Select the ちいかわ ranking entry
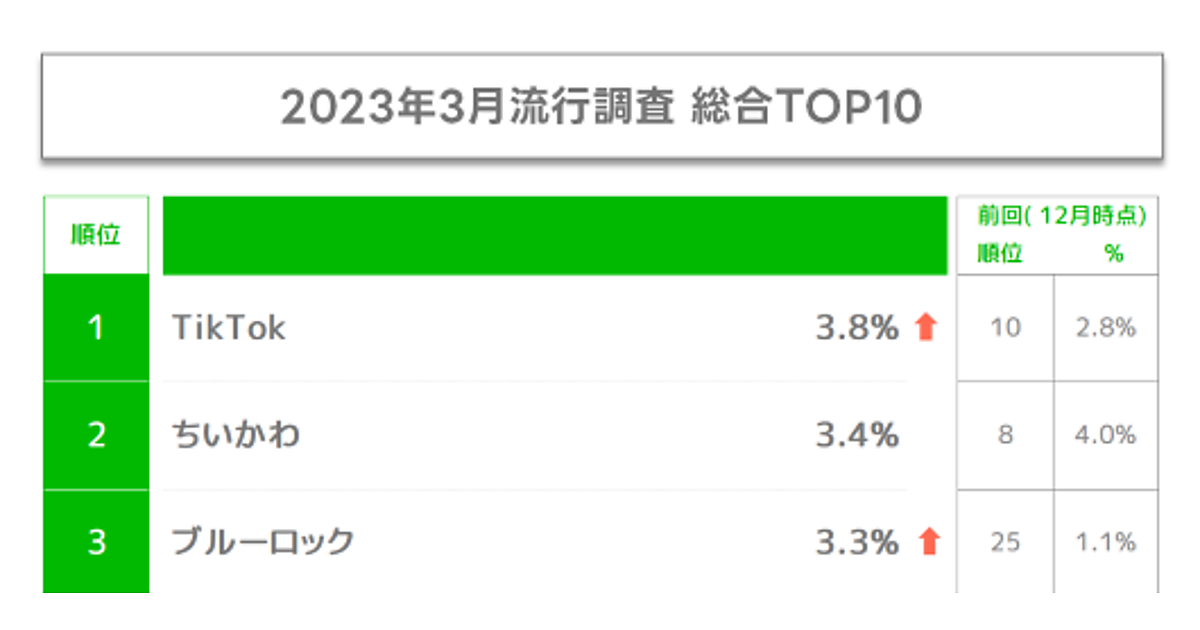This screenshot has height=630, width=1200. (x=236, y=435)
